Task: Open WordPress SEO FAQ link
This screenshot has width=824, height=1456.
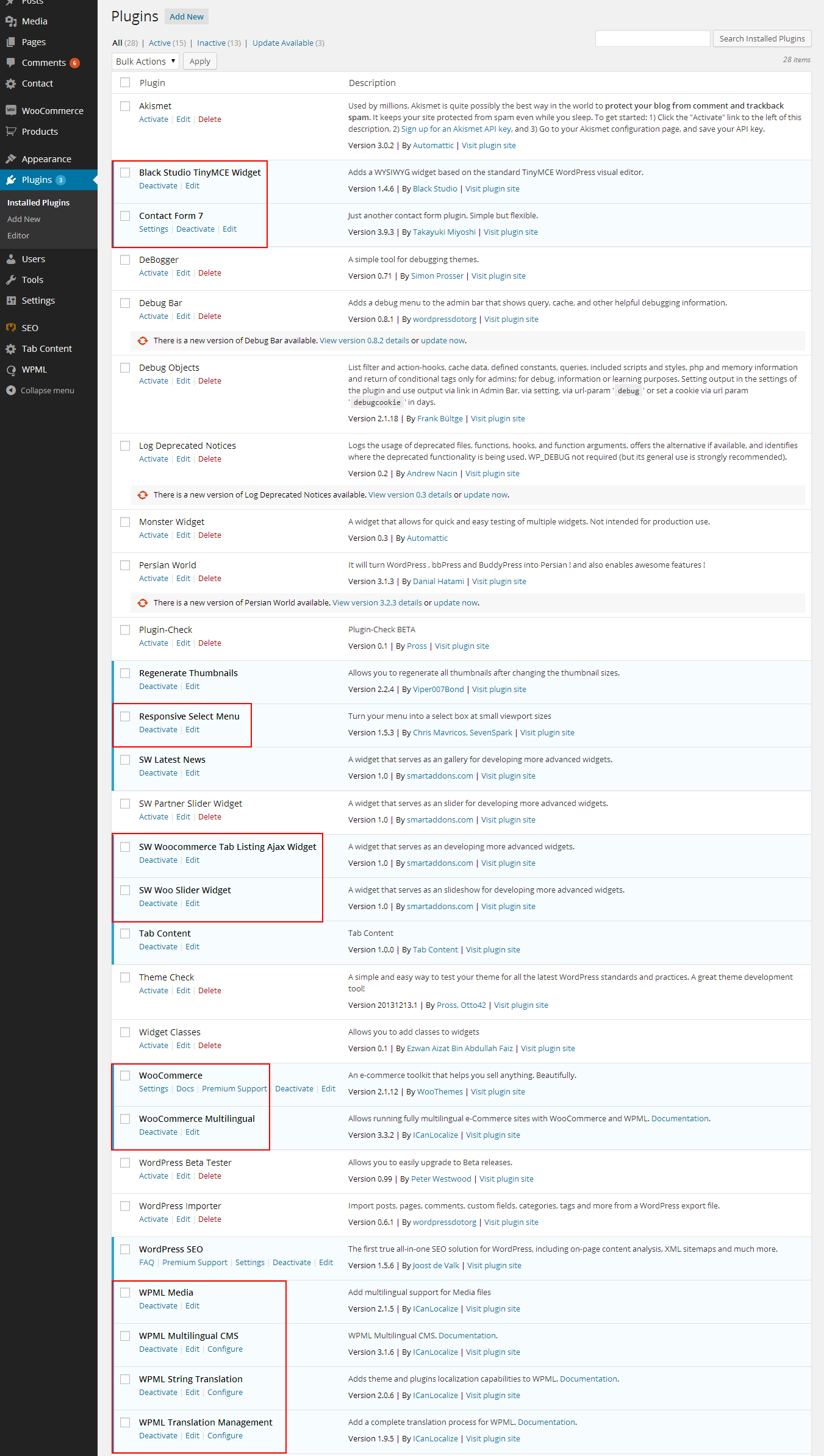Action: pos(146,1263)
